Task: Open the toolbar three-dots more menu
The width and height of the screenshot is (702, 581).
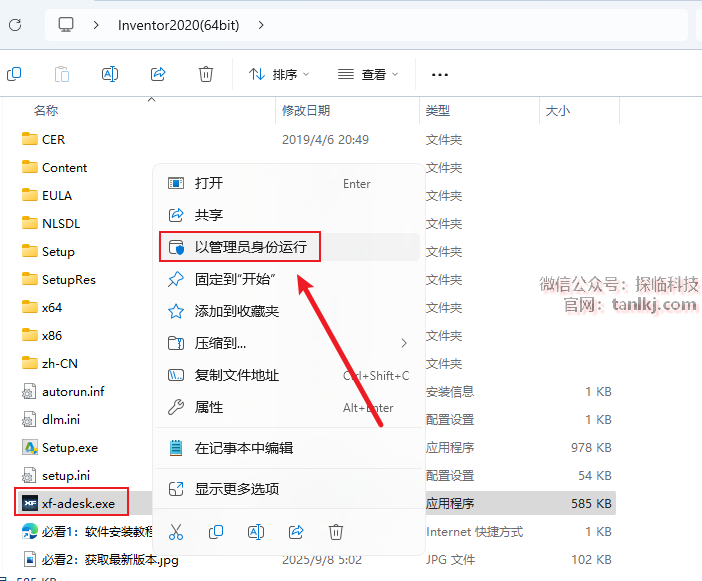Action: coord(440,74)
